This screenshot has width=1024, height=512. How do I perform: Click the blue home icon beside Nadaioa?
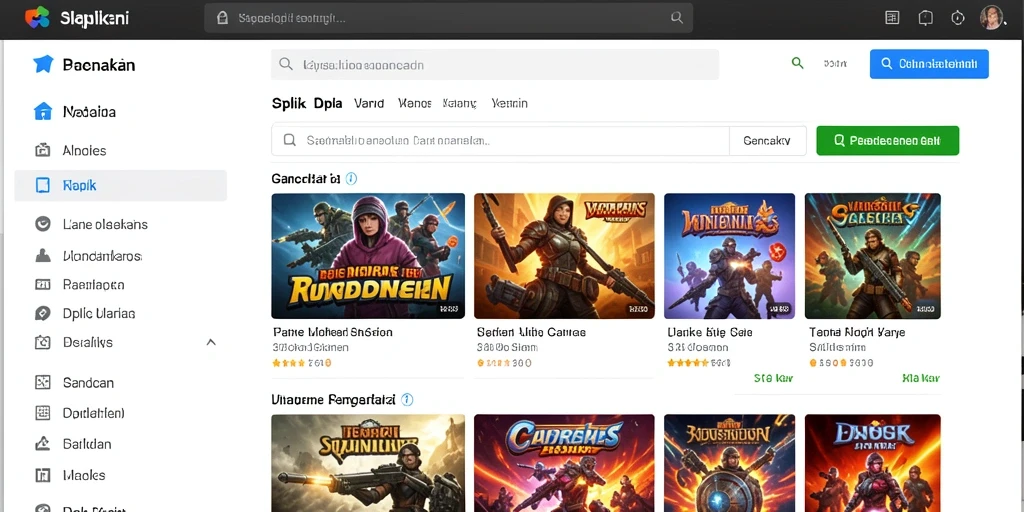42,112
